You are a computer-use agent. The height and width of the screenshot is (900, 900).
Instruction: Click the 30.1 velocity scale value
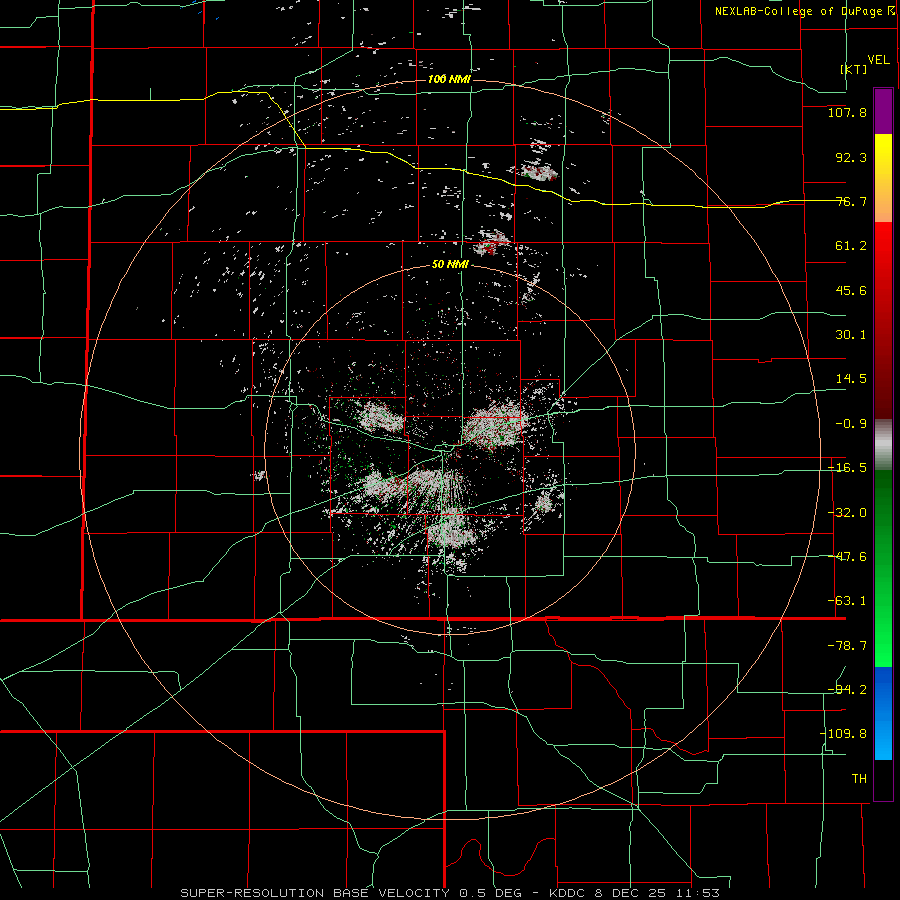tap(851, 335)
